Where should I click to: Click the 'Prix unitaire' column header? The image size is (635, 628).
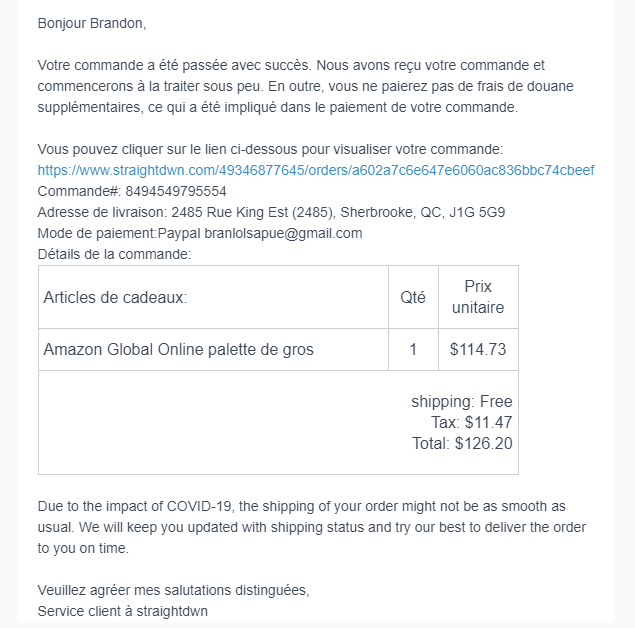tap(478, 297)
